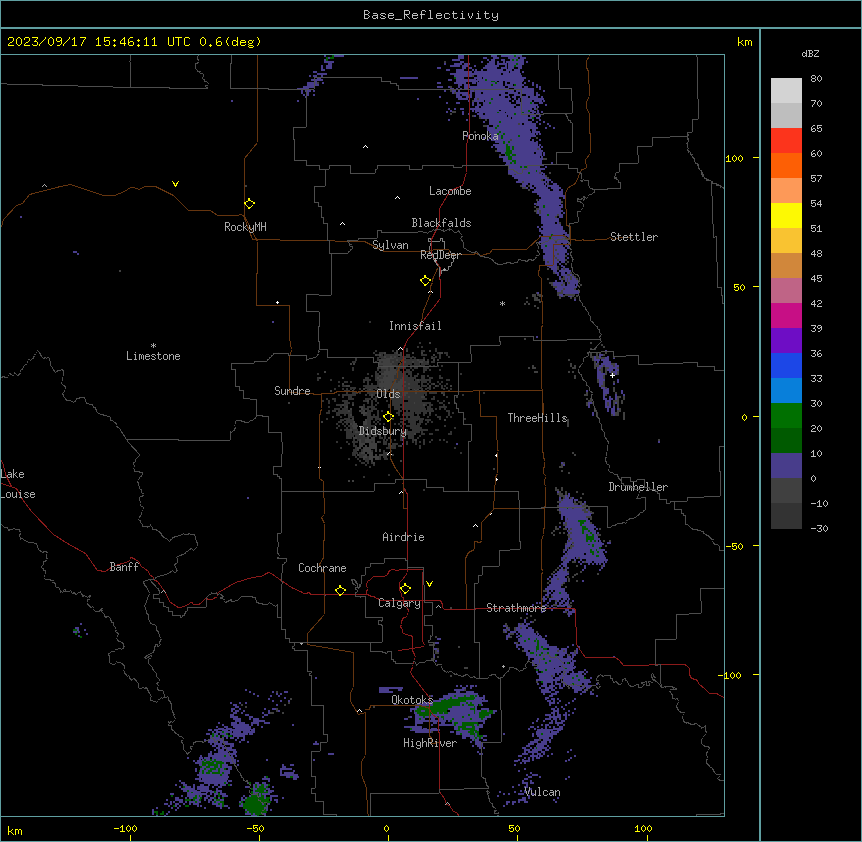Image resolution: width=862 pixels, height=842 pixels.
Task: Click the magenta 42 dBZ legend swatch
Action: (786, 315)
